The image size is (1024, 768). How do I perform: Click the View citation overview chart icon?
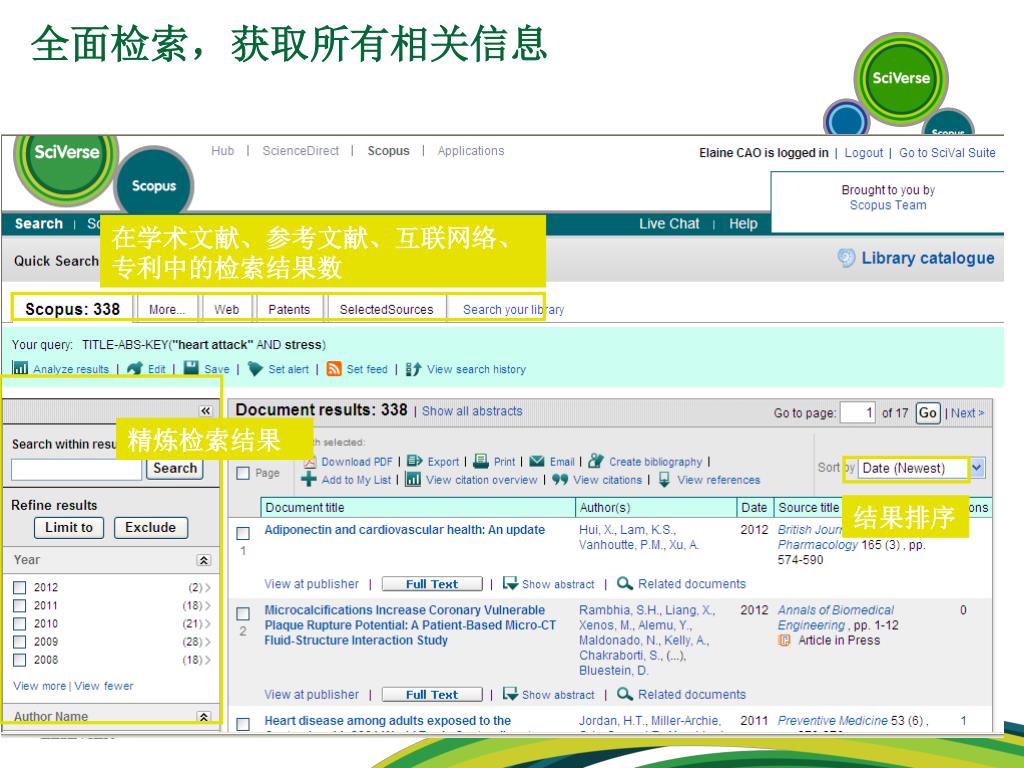(x=413, y=479)
